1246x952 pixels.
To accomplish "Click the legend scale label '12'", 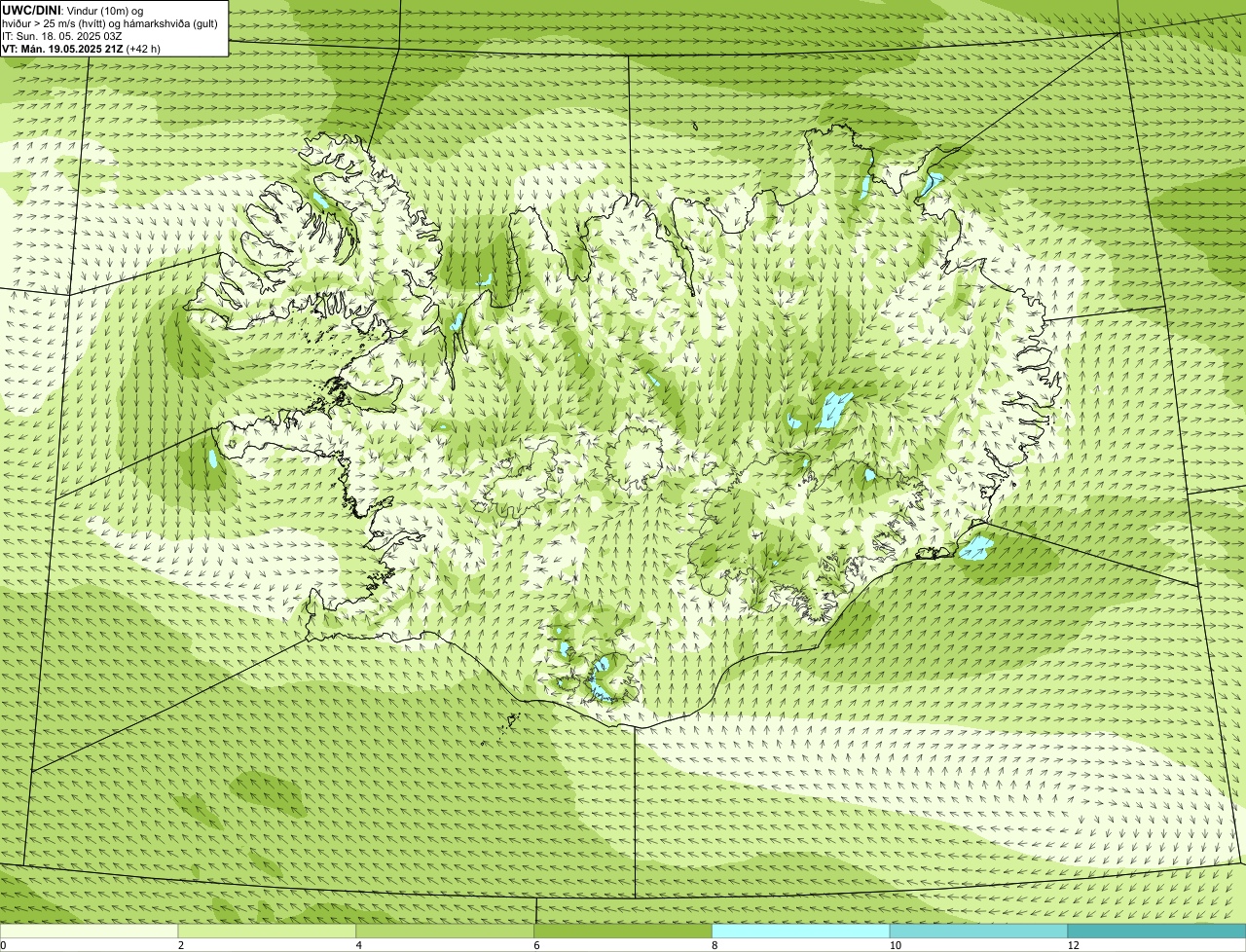I will (x=1073, y=945).
